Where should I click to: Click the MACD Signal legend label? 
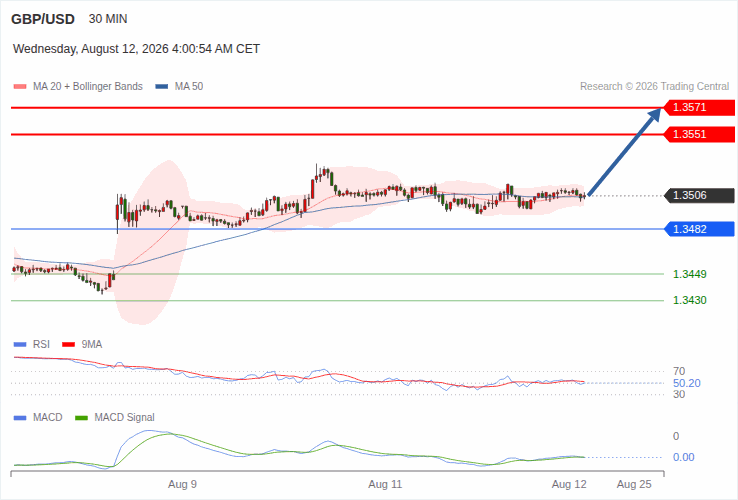tap(124, 418)
